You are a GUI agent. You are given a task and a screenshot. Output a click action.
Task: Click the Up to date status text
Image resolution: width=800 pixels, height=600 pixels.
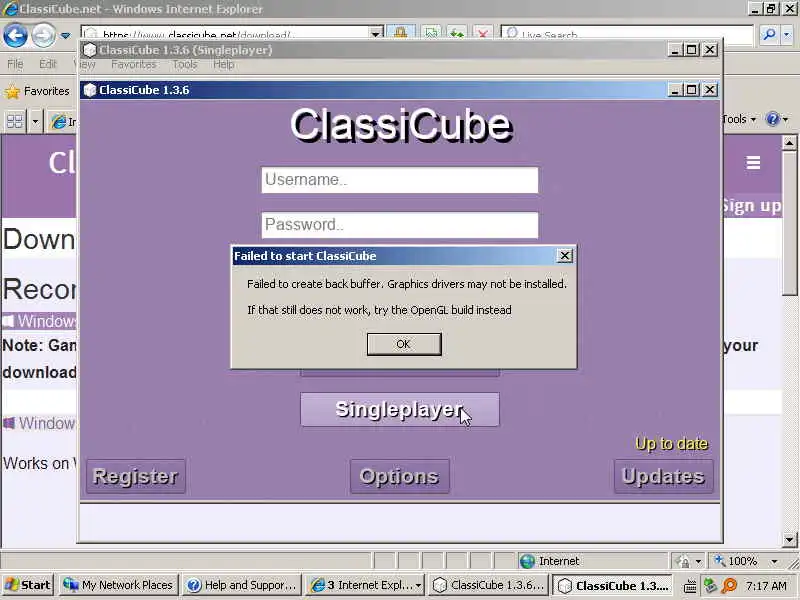pyautogui.click(x=671, y=444)
